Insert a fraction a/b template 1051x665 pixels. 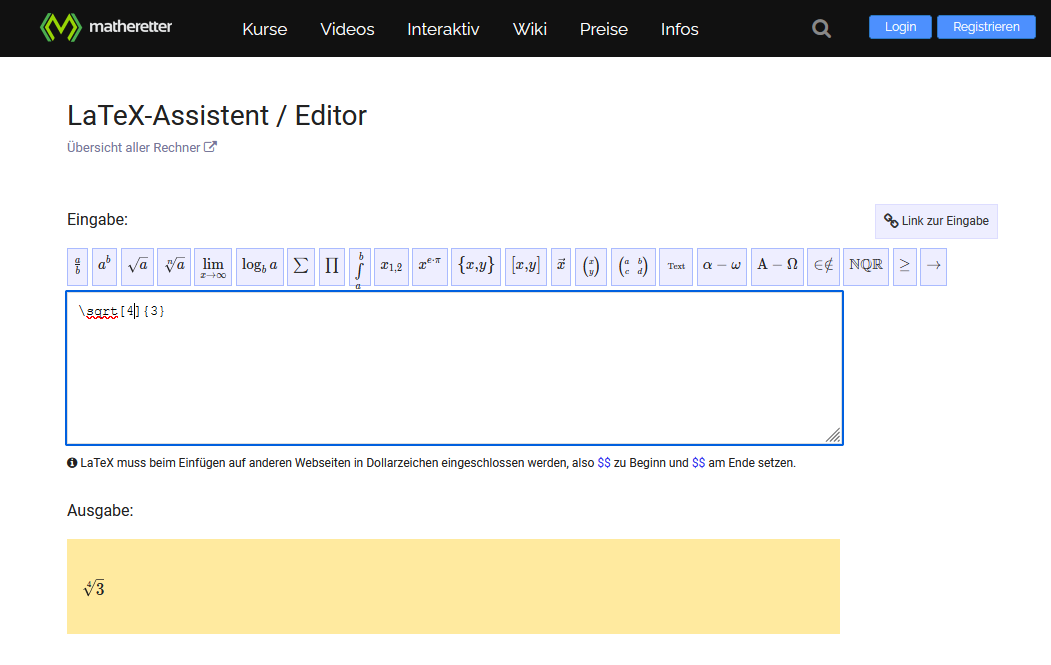coord(78,266)
